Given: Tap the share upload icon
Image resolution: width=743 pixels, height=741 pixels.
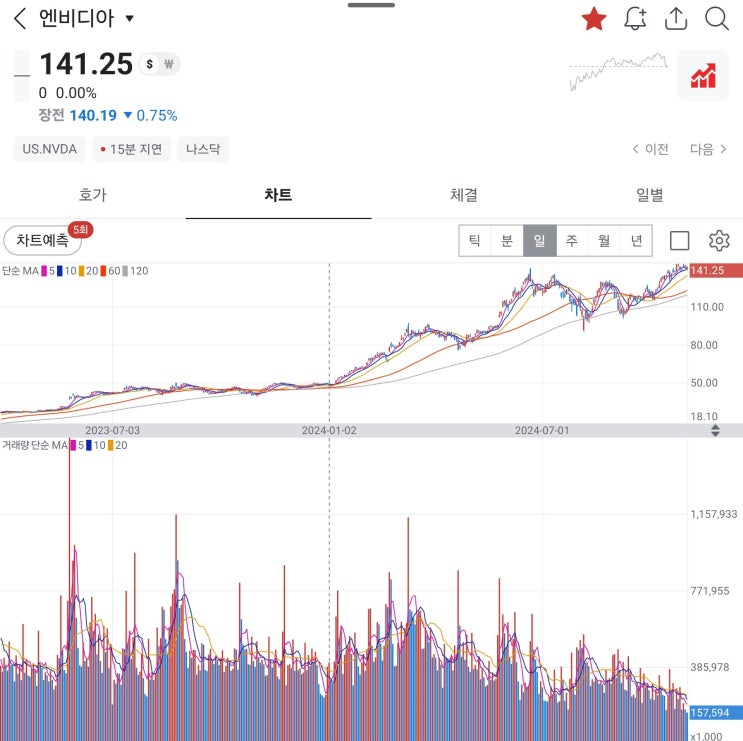Looking at the screenshot, I should [x=676, y=18].
